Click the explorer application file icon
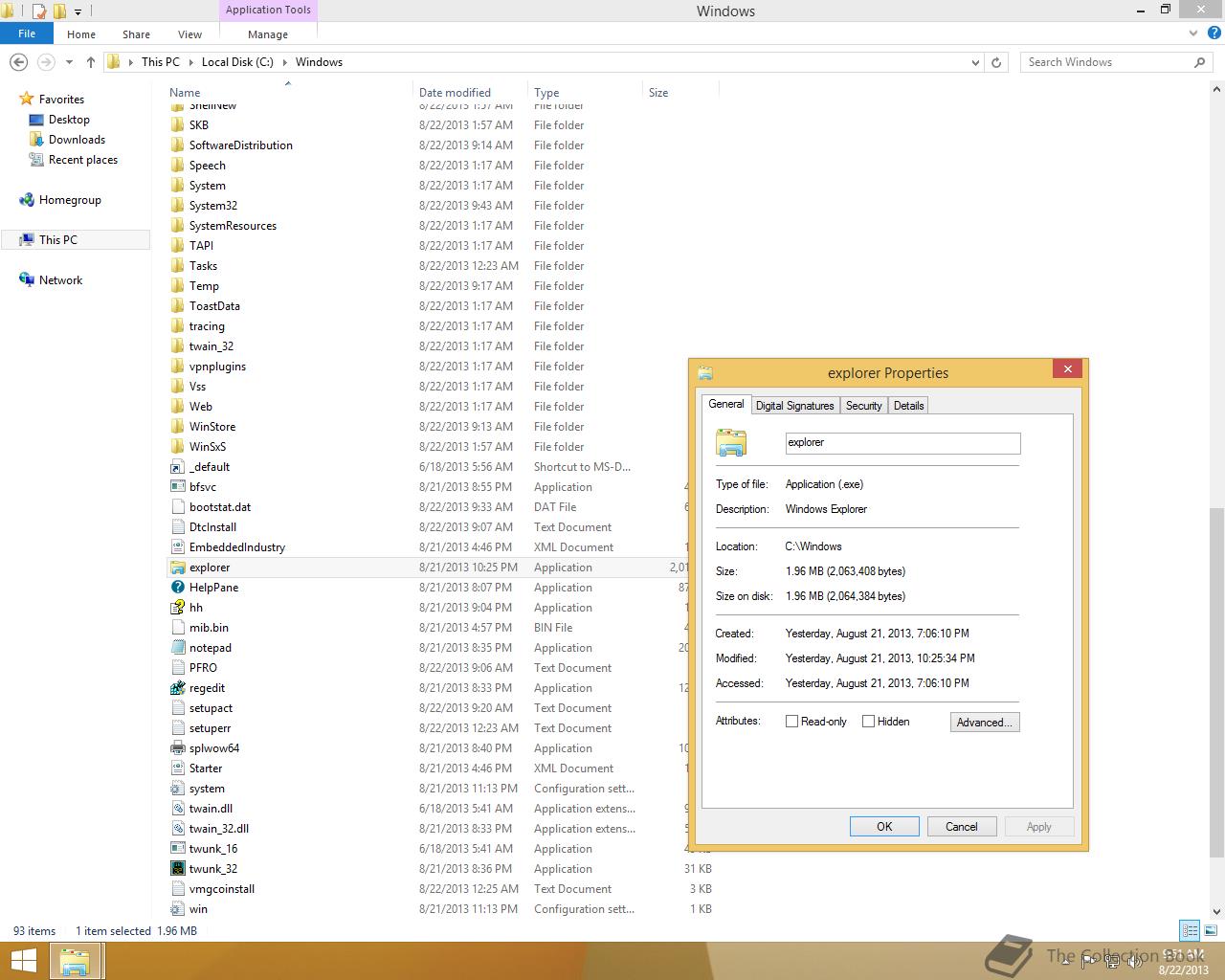The width and height of the screenshot is (1225, 980). (x=177, y=568)
